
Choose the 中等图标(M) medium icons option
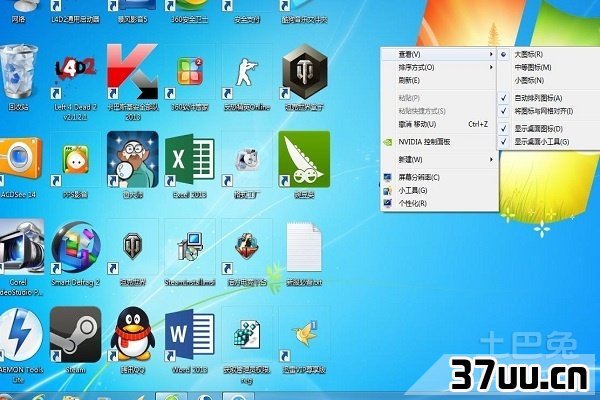(549, 67)
